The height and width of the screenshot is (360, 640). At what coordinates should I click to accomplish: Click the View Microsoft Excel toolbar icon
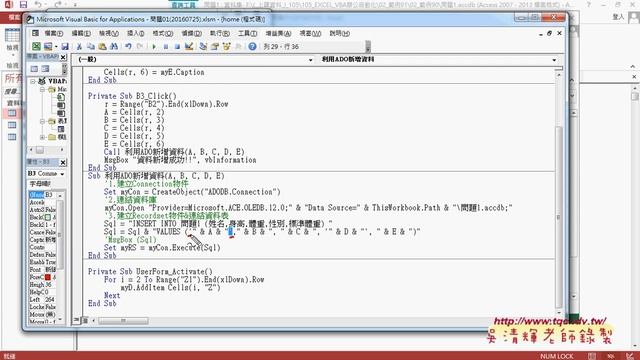tap(36, 47)
